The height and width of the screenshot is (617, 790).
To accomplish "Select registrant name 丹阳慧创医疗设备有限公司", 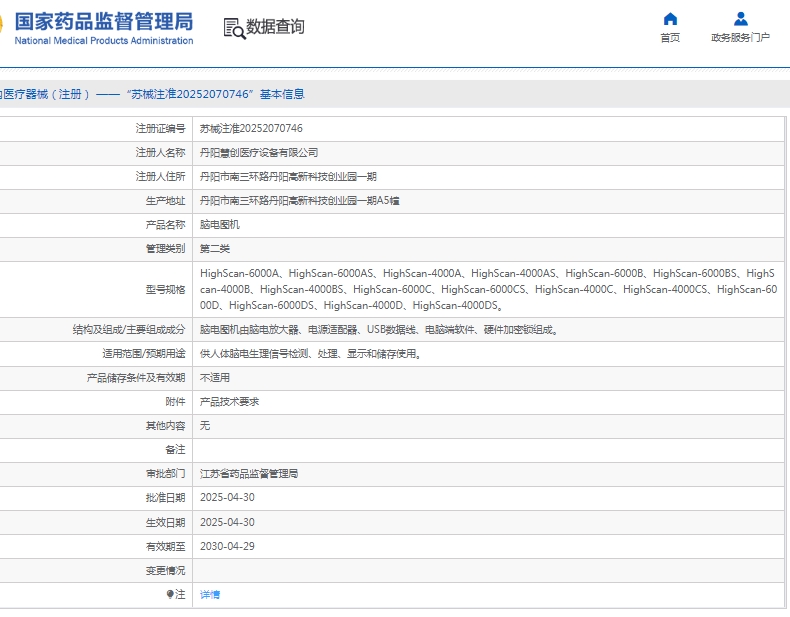I will [x=259, y=153].
